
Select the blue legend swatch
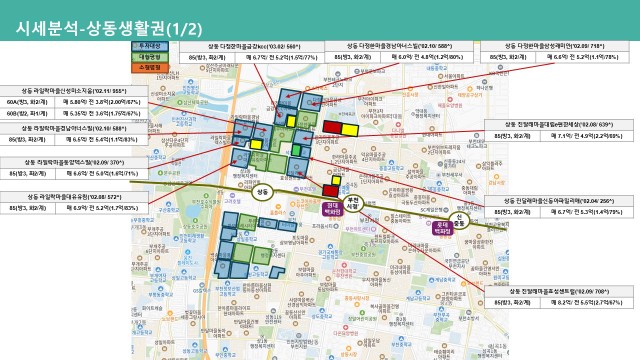click(149, 46)
